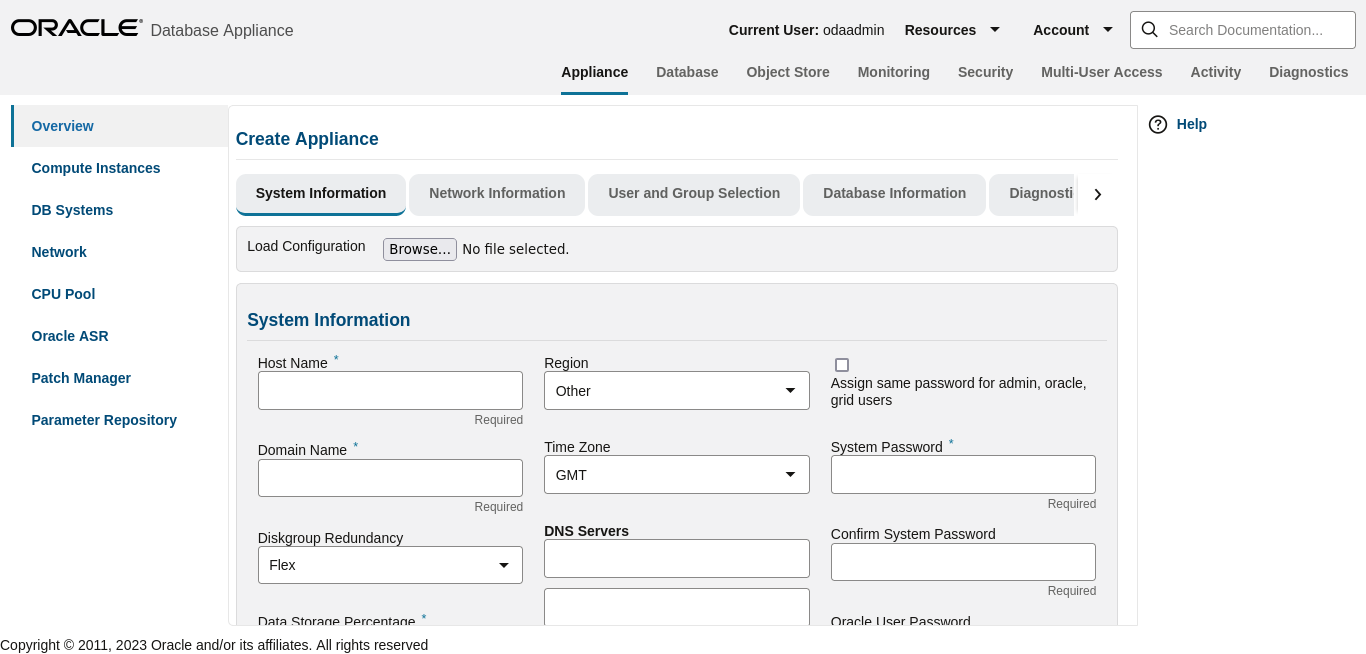Open the Resources menu

(952, 30)
